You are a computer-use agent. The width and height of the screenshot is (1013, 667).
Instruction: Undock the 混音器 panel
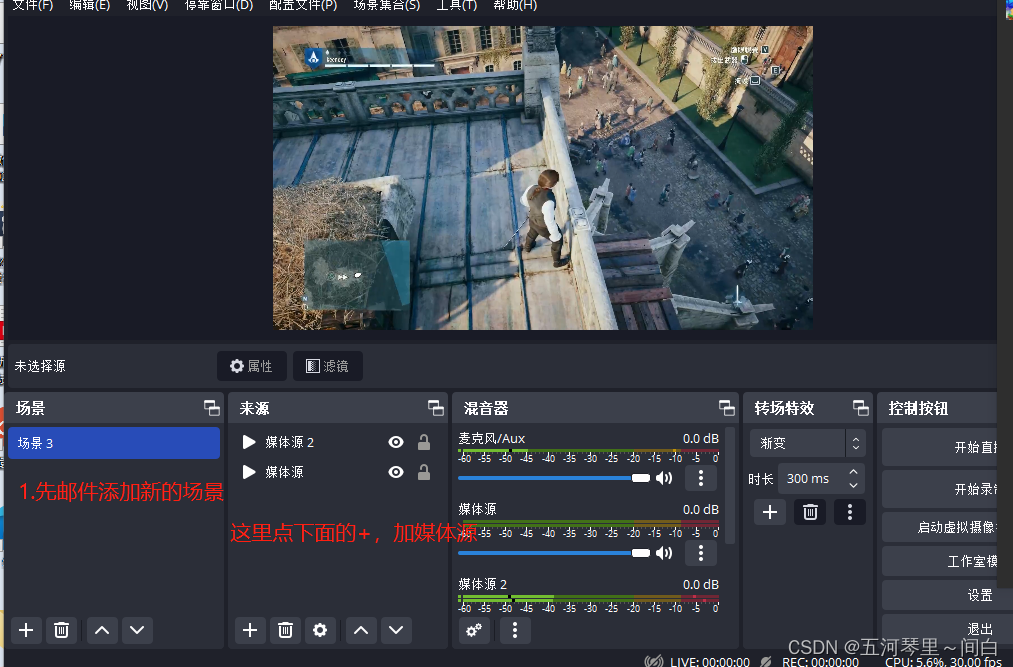727,408
